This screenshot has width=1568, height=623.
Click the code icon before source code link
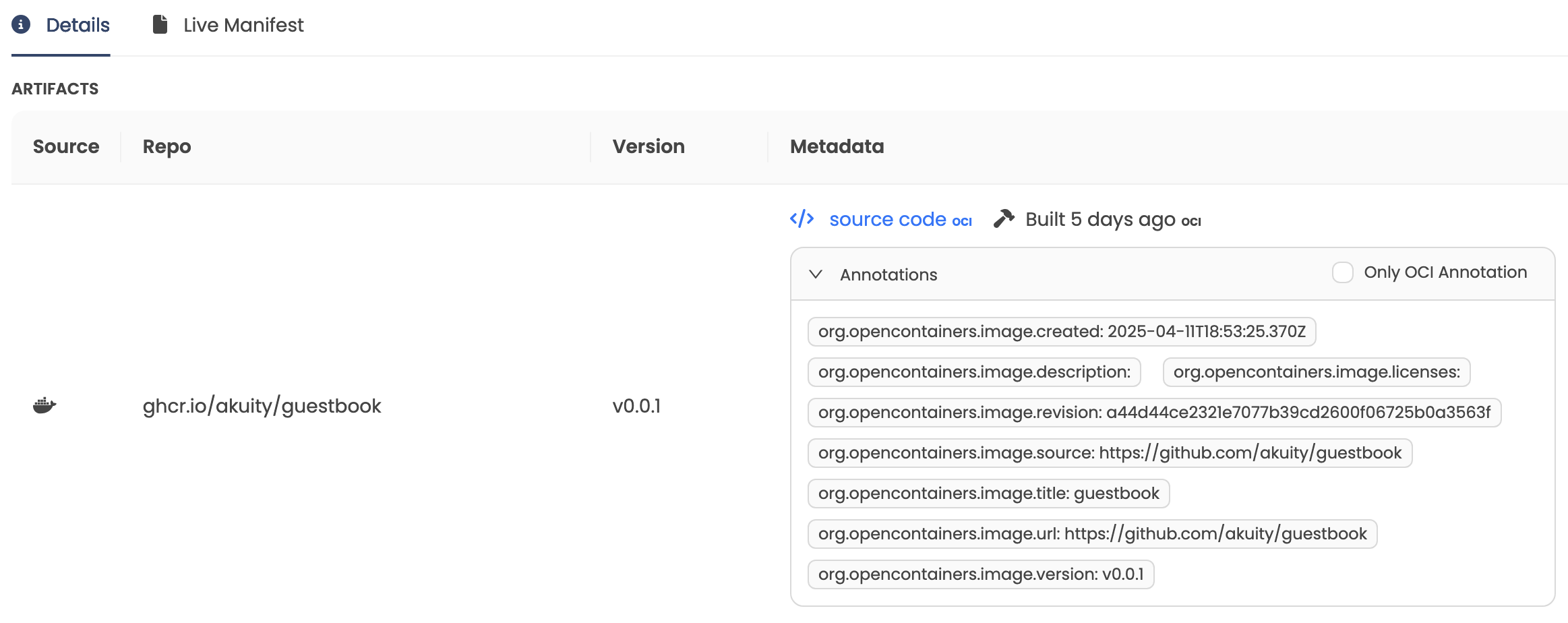(x=802, y=218)
